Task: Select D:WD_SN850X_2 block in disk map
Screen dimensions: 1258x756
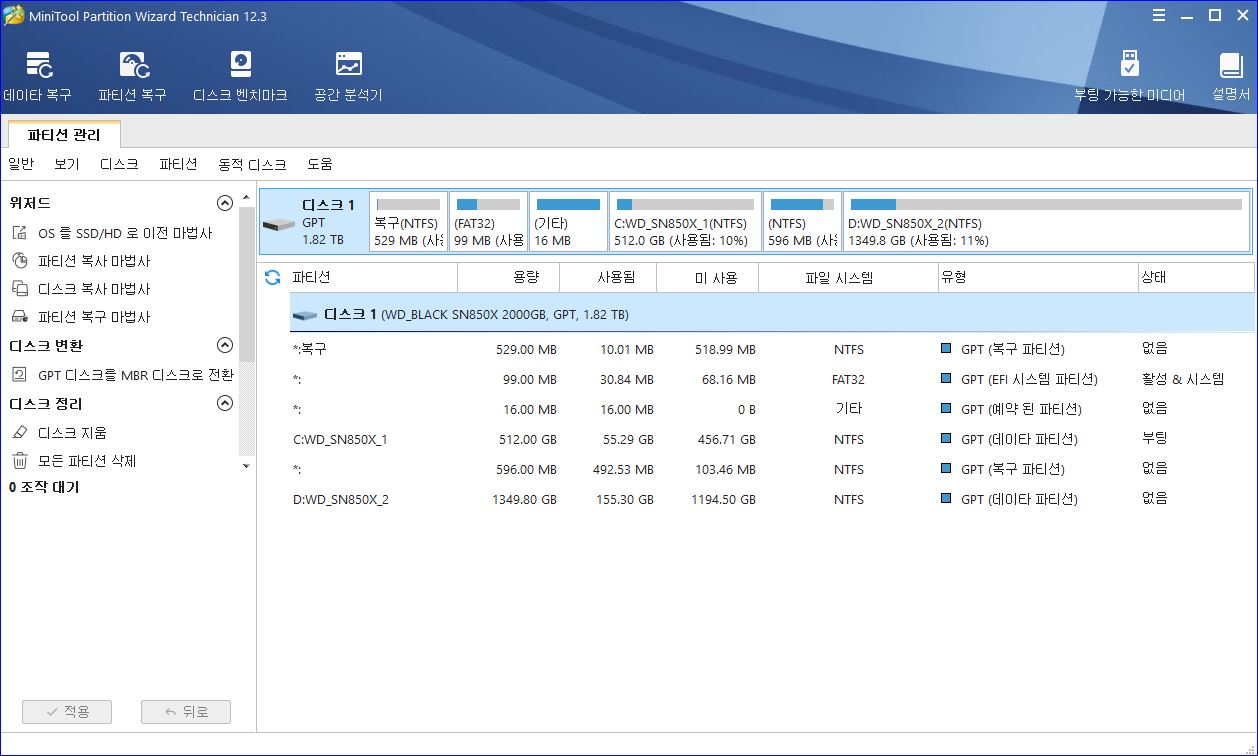Action: tap(1046, 222)
